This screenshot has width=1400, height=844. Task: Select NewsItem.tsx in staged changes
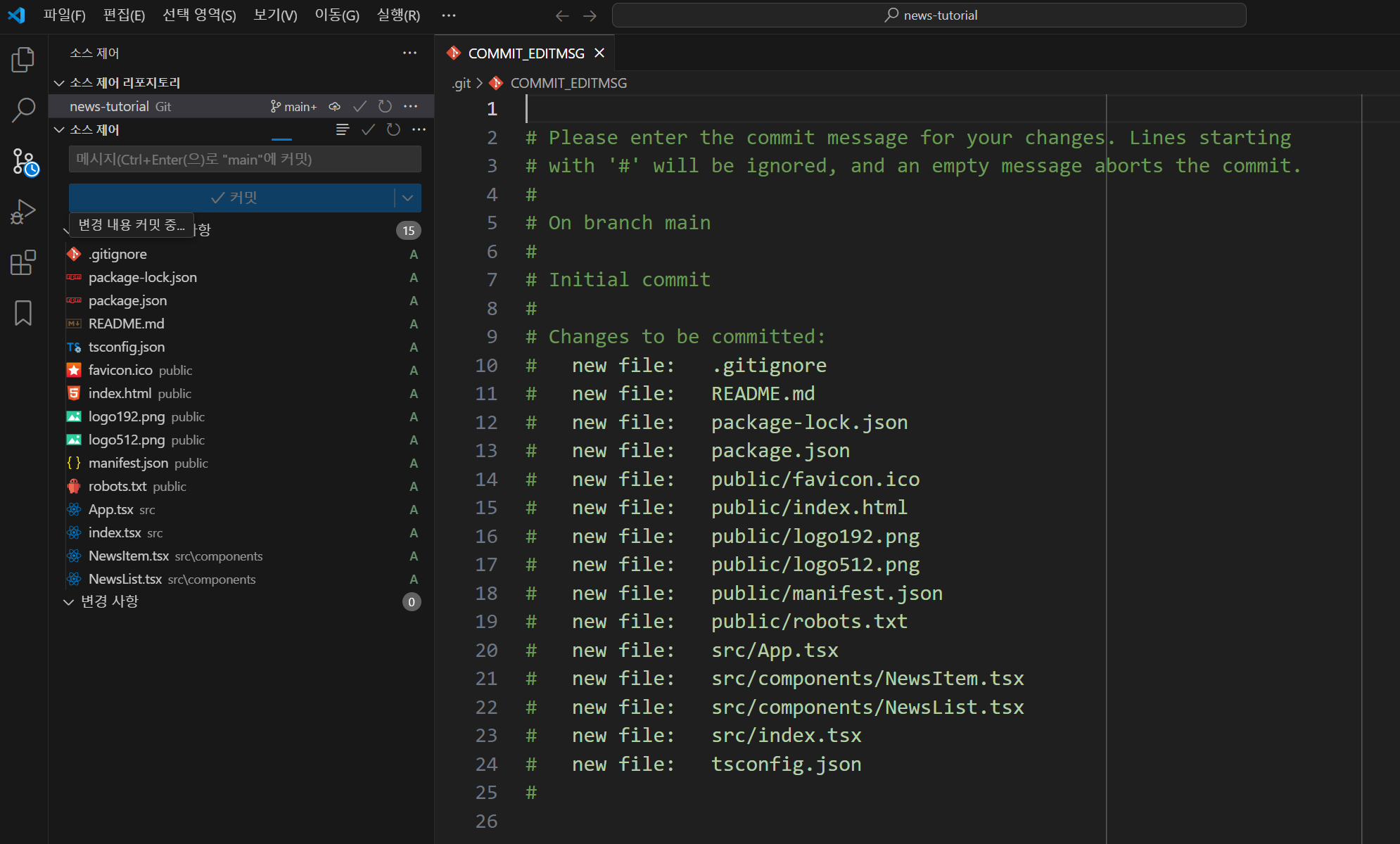coord(129,556)
